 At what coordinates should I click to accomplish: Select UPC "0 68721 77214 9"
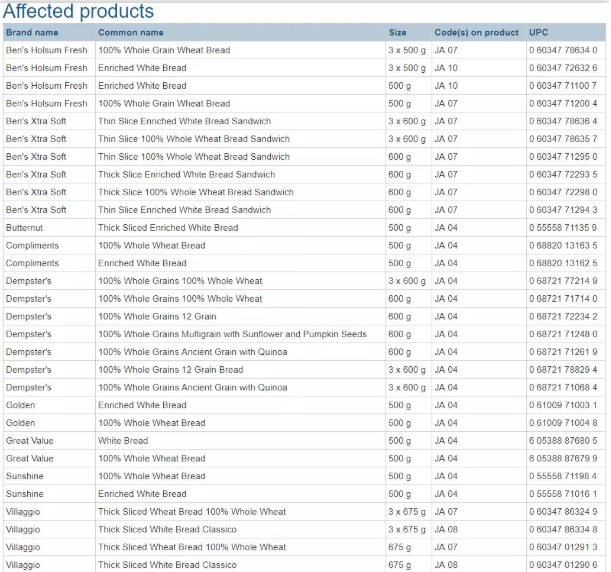pyautogui.click(x=563, y=281)
